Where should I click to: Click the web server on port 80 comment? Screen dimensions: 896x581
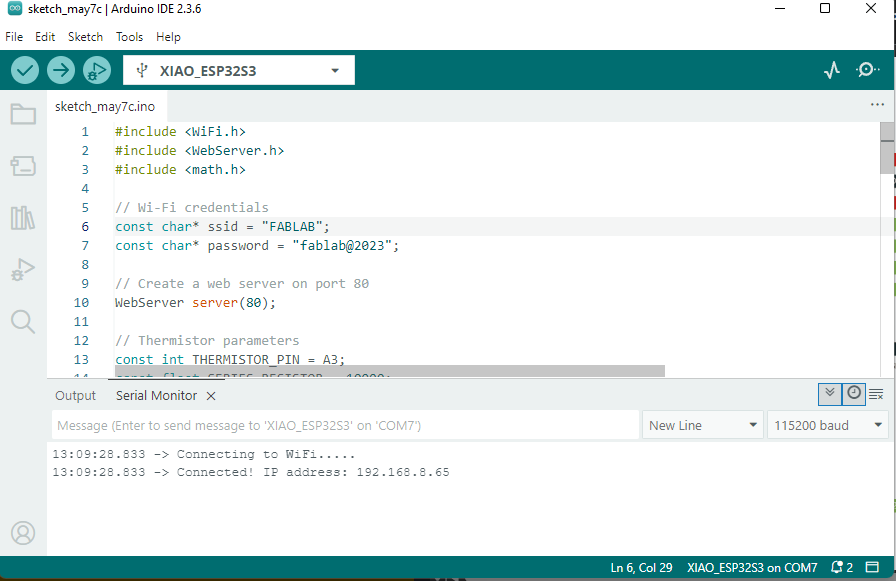242,283
